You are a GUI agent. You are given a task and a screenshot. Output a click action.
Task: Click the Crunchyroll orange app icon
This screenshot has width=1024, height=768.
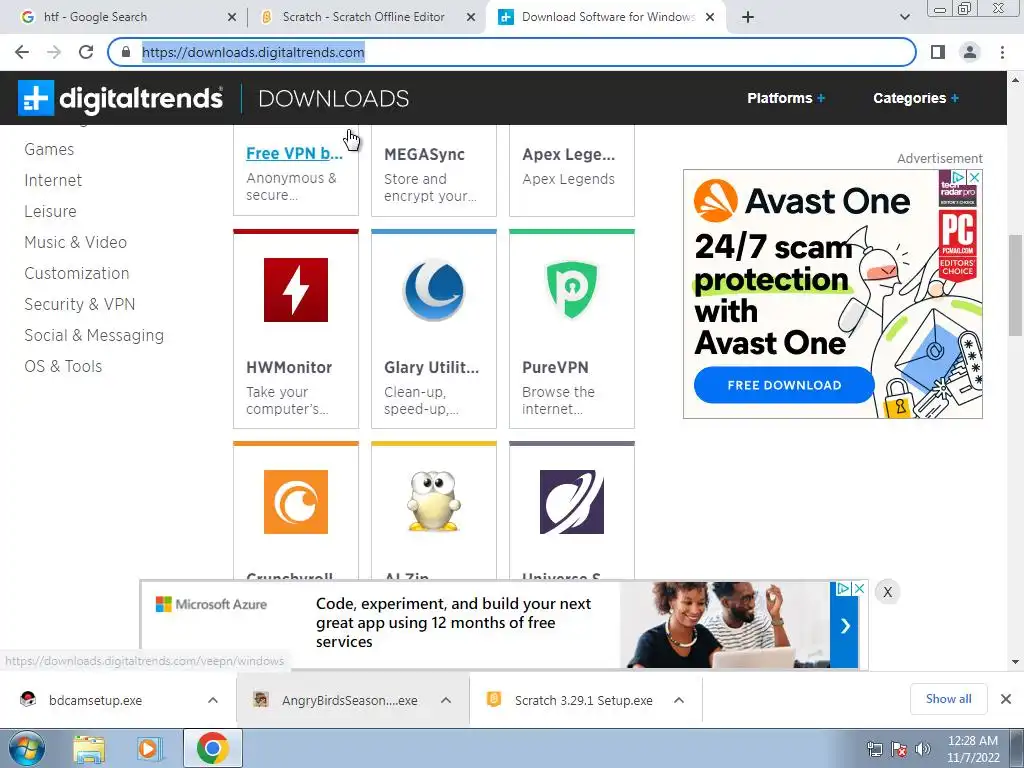point(296,502)
